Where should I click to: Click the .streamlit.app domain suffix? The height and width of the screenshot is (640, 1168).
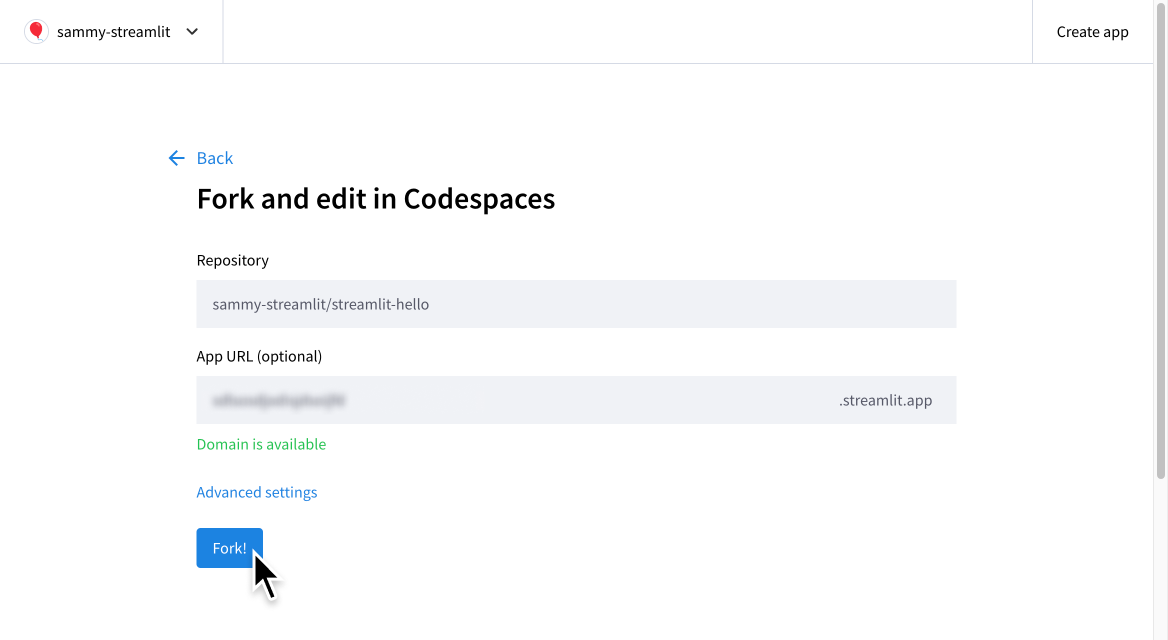pos(885,400)
